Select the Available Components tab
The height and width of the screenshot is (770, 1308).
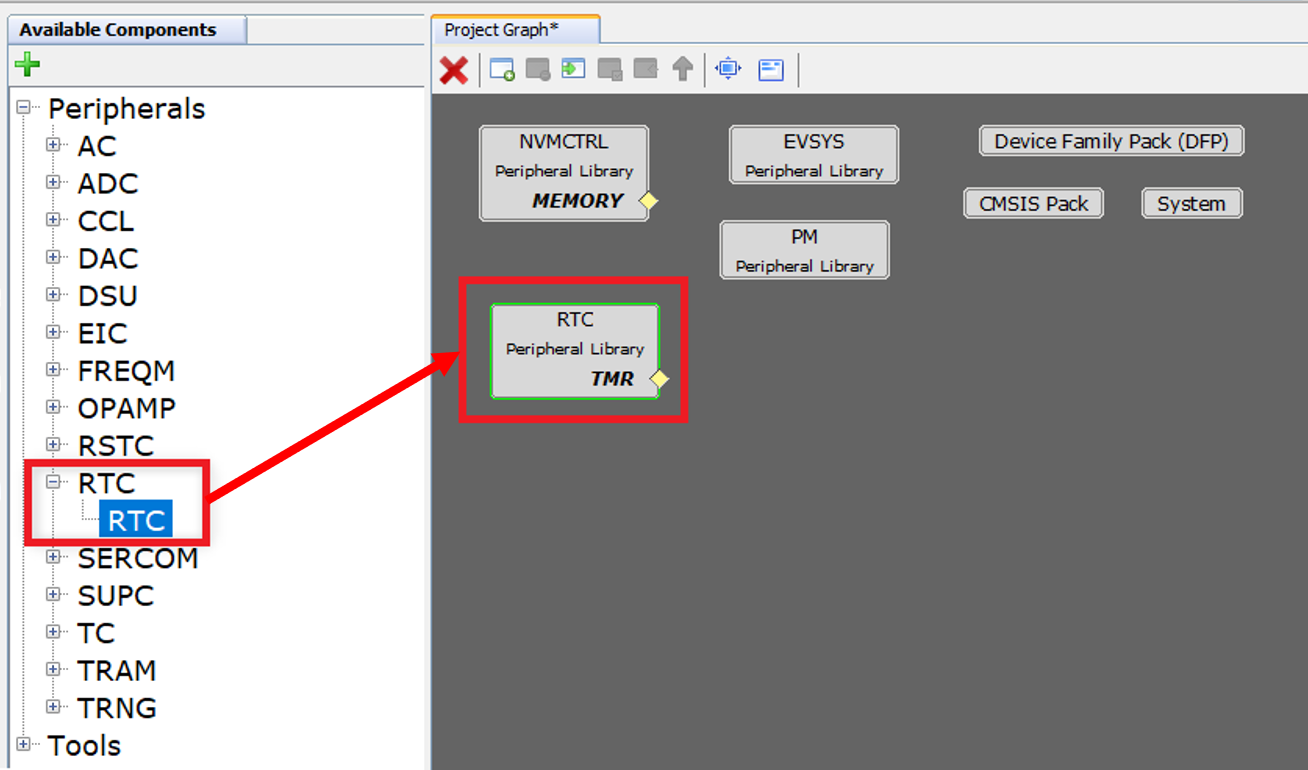[x=118, y=30]
